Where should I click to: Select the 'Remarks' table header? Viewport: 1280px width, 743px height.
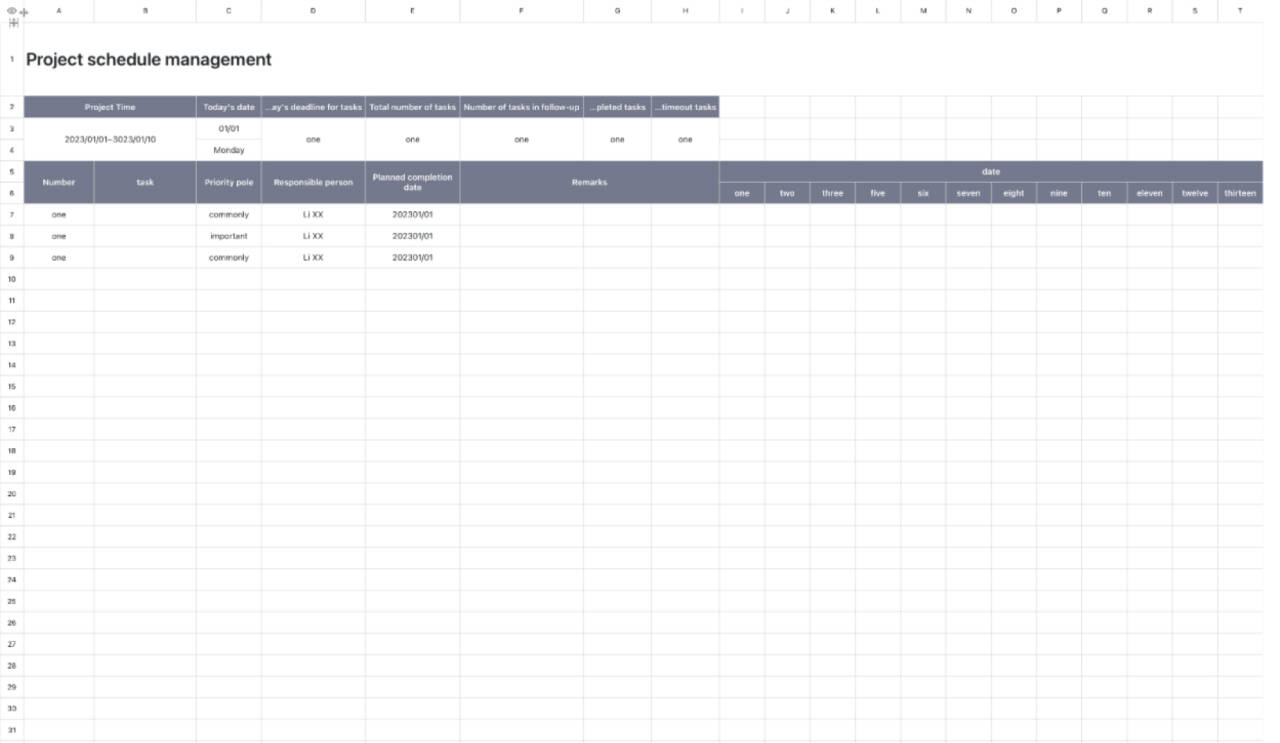[589, 182]
